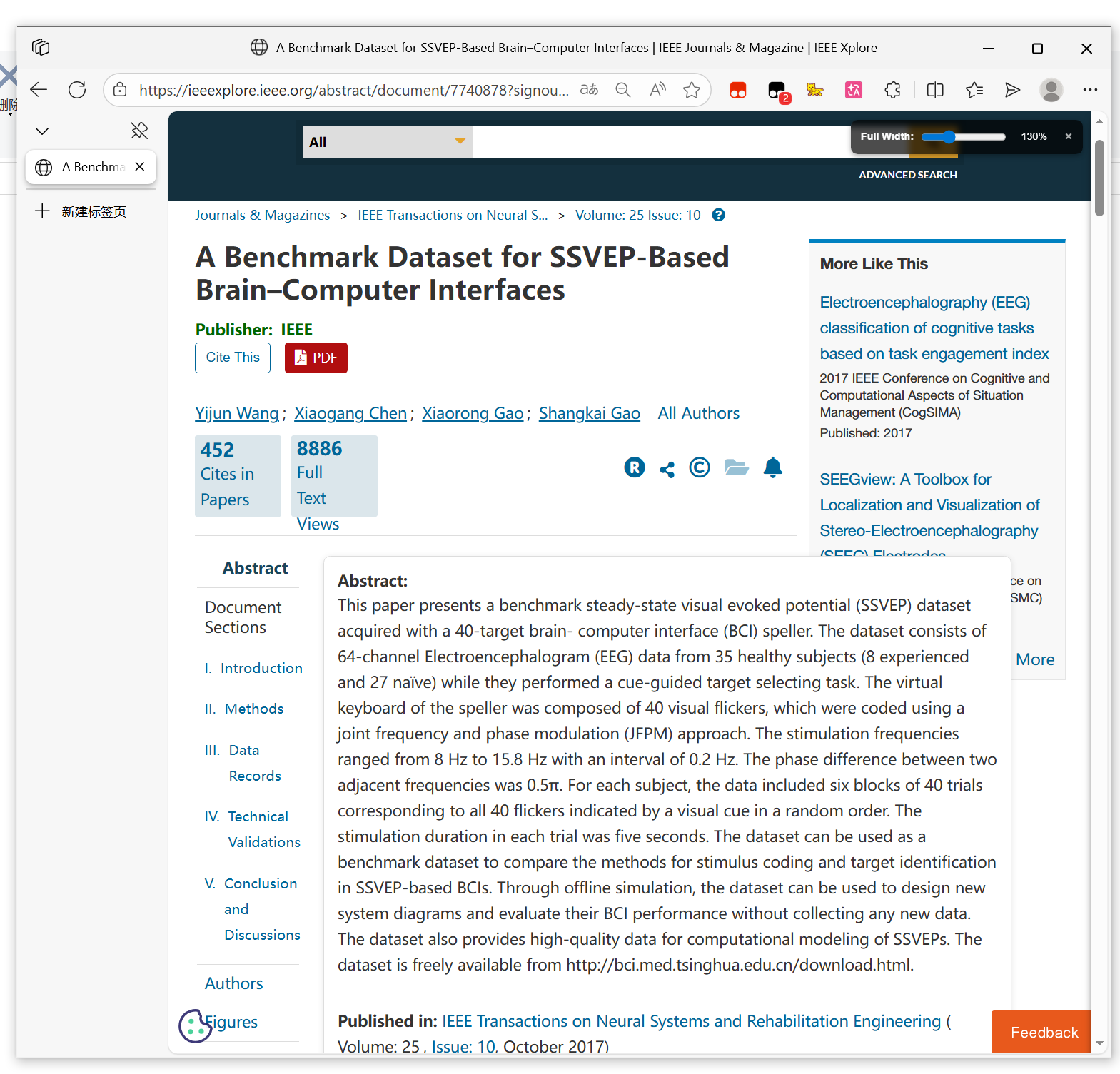Image resolution: width=1120 pixels, height=1074 pixels.
Task: Save article to project folder
Action: (737, 467)
